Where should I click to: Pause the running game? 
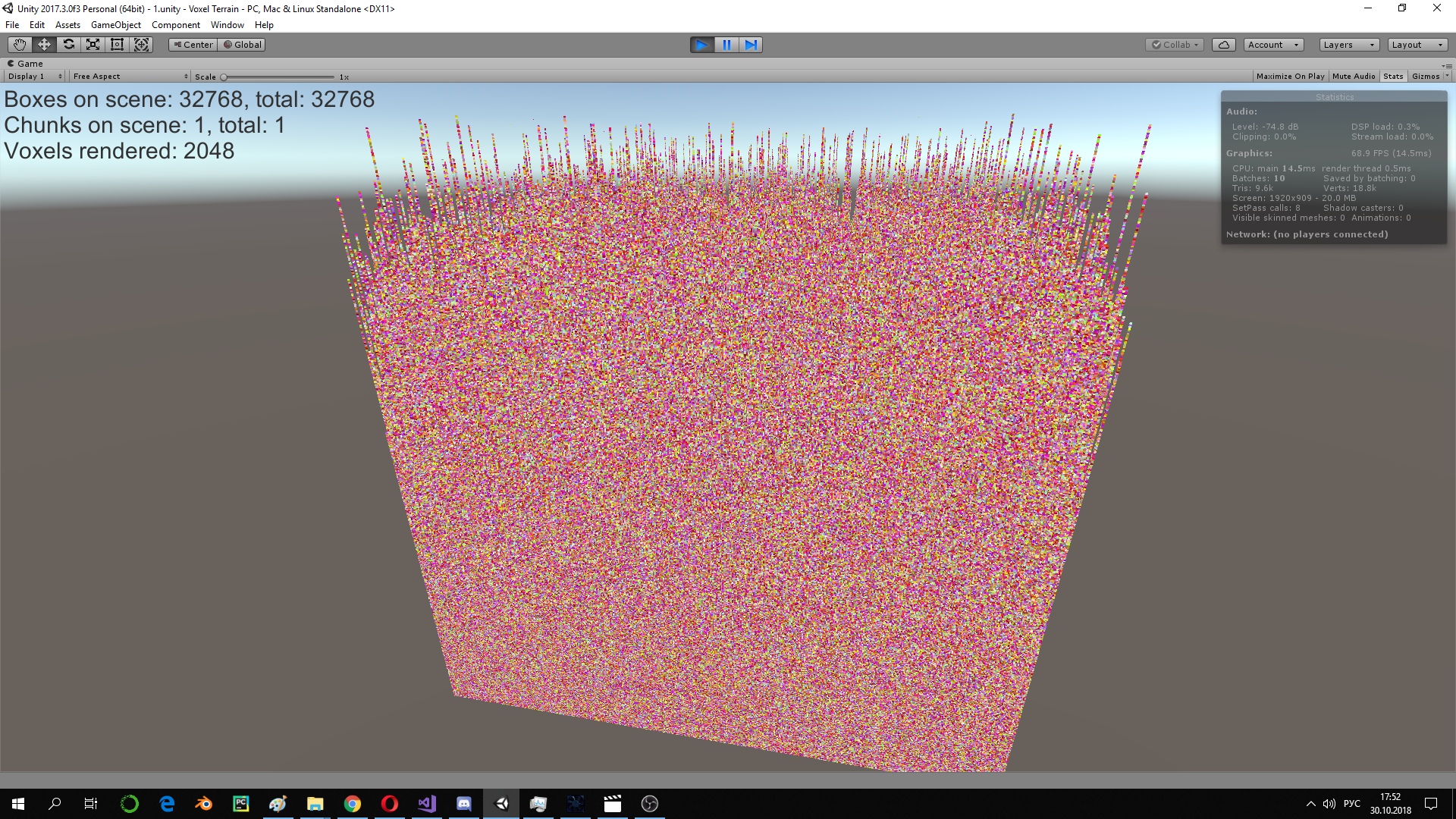click(726, 45)
